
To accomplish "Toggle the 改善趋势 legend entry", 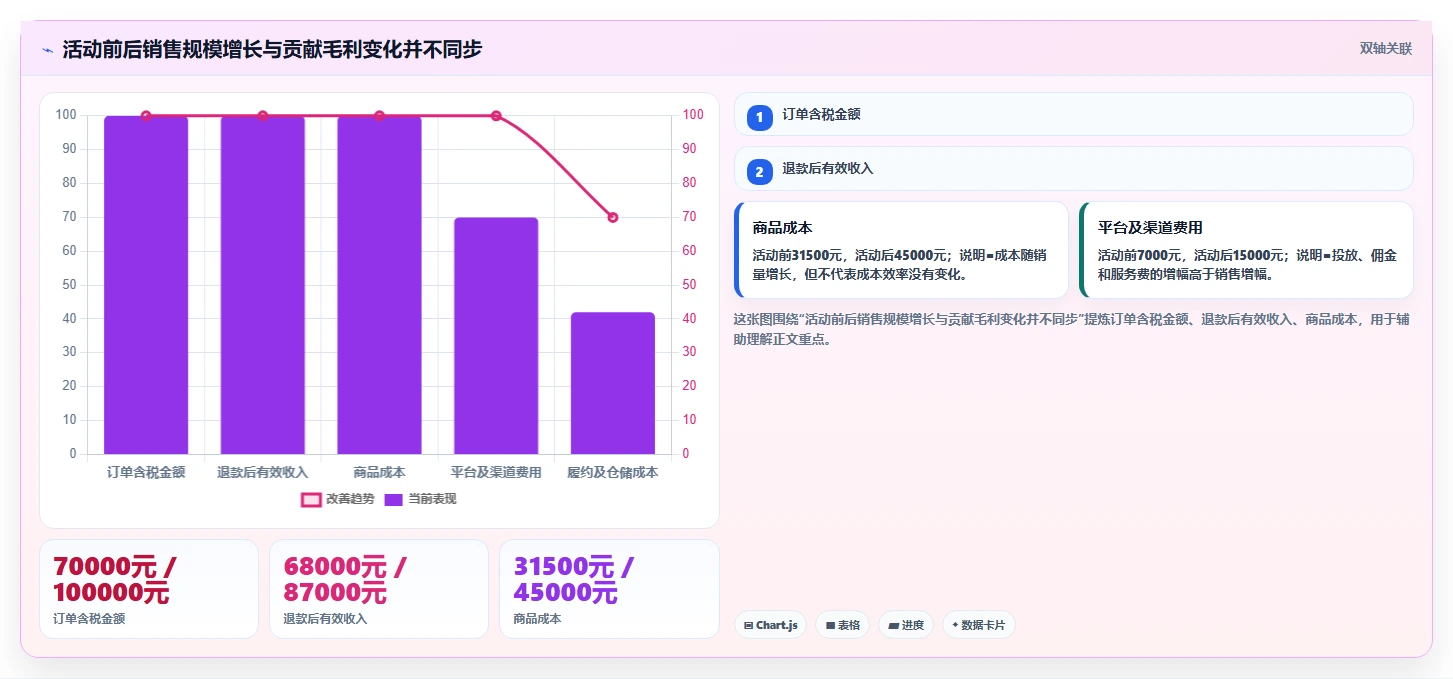I will [x=338, y=499].
